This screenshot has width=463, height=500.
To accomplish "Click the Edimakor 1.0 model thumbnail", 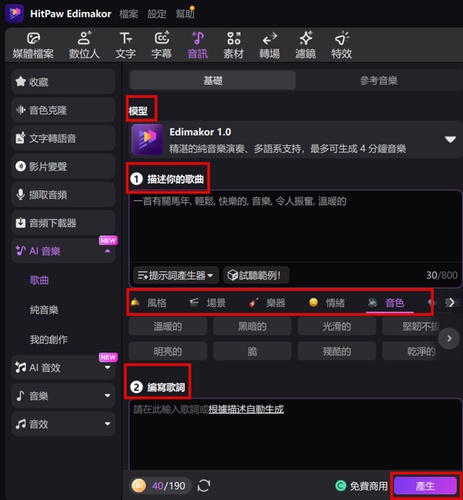I will 147,140.
